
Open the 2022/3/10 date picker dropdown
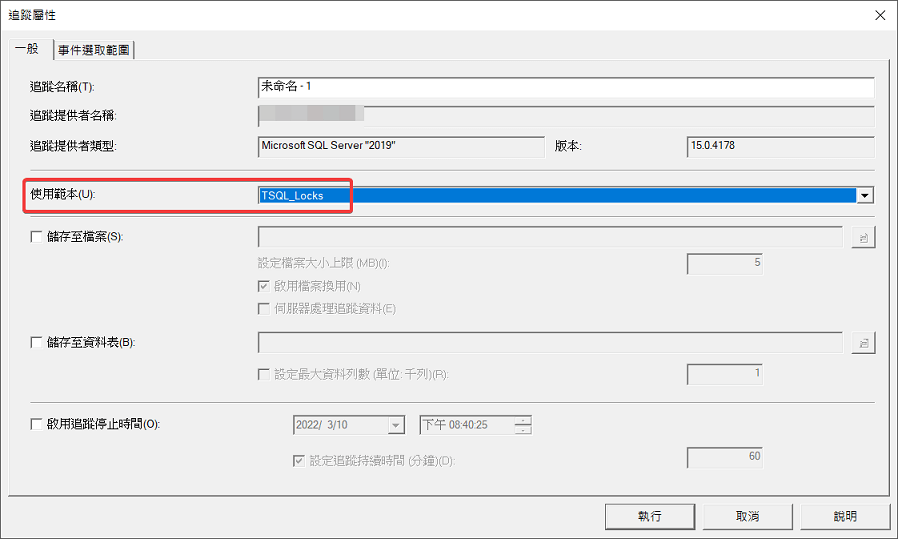coord(396,425)
